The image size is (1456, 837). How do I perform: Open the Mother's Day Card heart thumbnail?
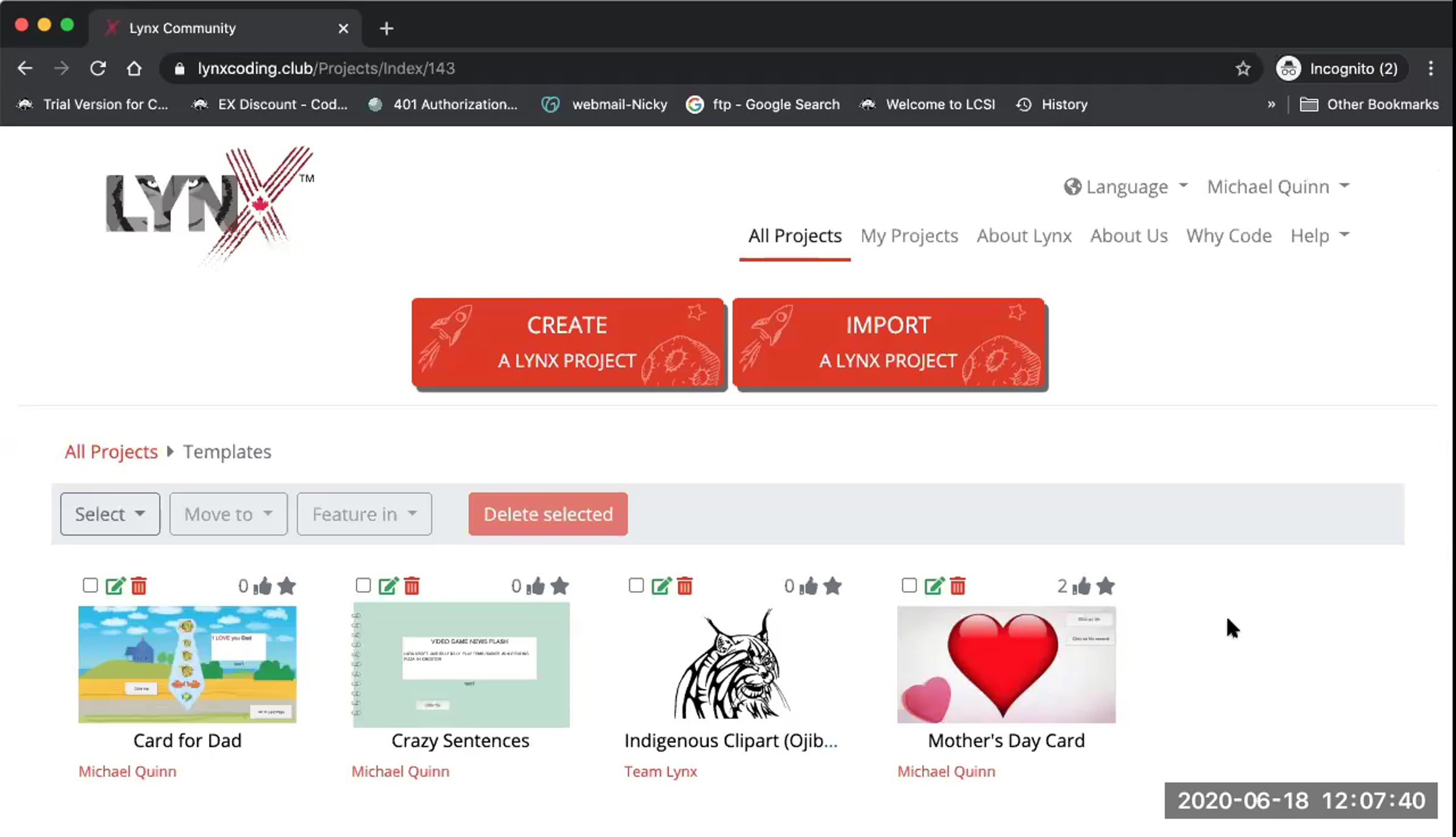pos(1006,664)
